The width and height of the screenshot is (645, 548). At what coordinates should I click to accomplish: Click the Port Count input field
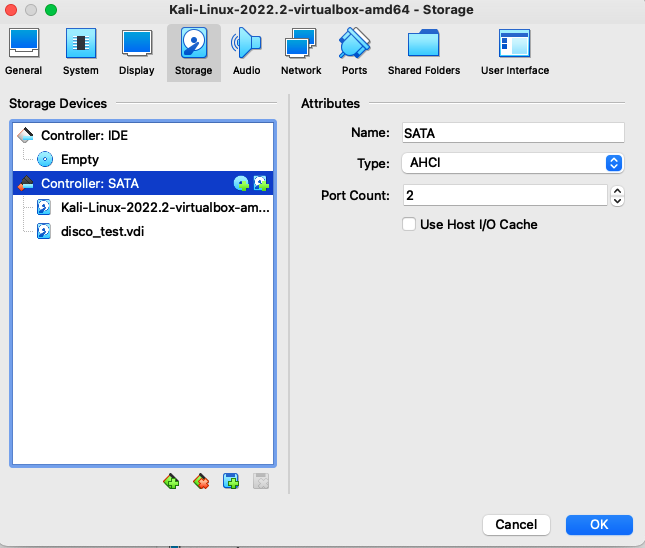pyautogui.click(x=505, y=195)
